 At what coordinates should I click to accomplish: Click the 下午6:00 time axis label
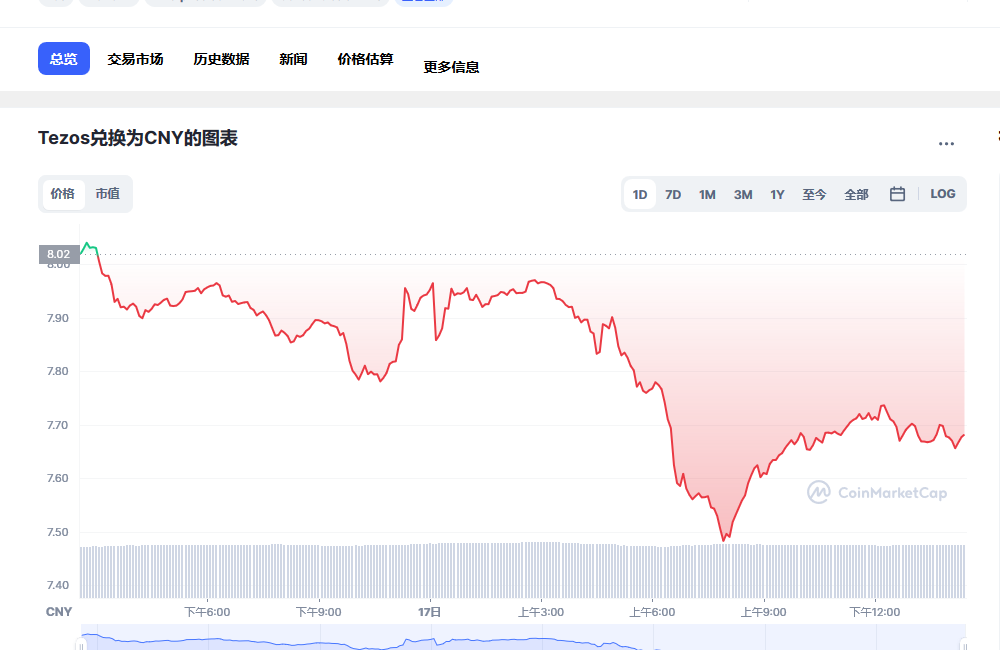tap(207, 612)
